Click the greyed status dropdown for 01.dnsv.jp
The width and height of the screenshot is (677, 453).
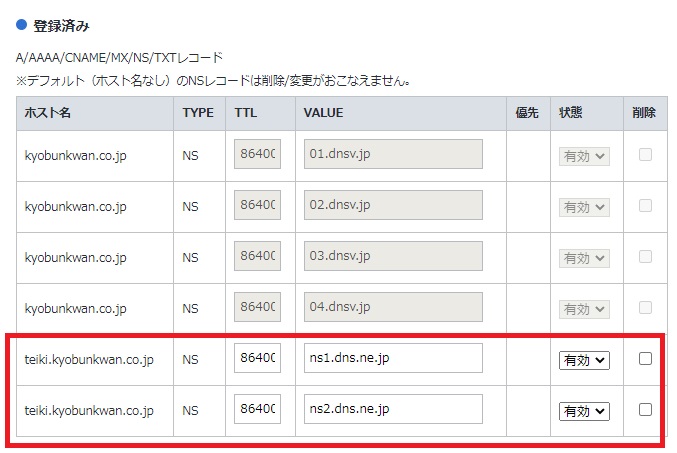pos(584,156)
